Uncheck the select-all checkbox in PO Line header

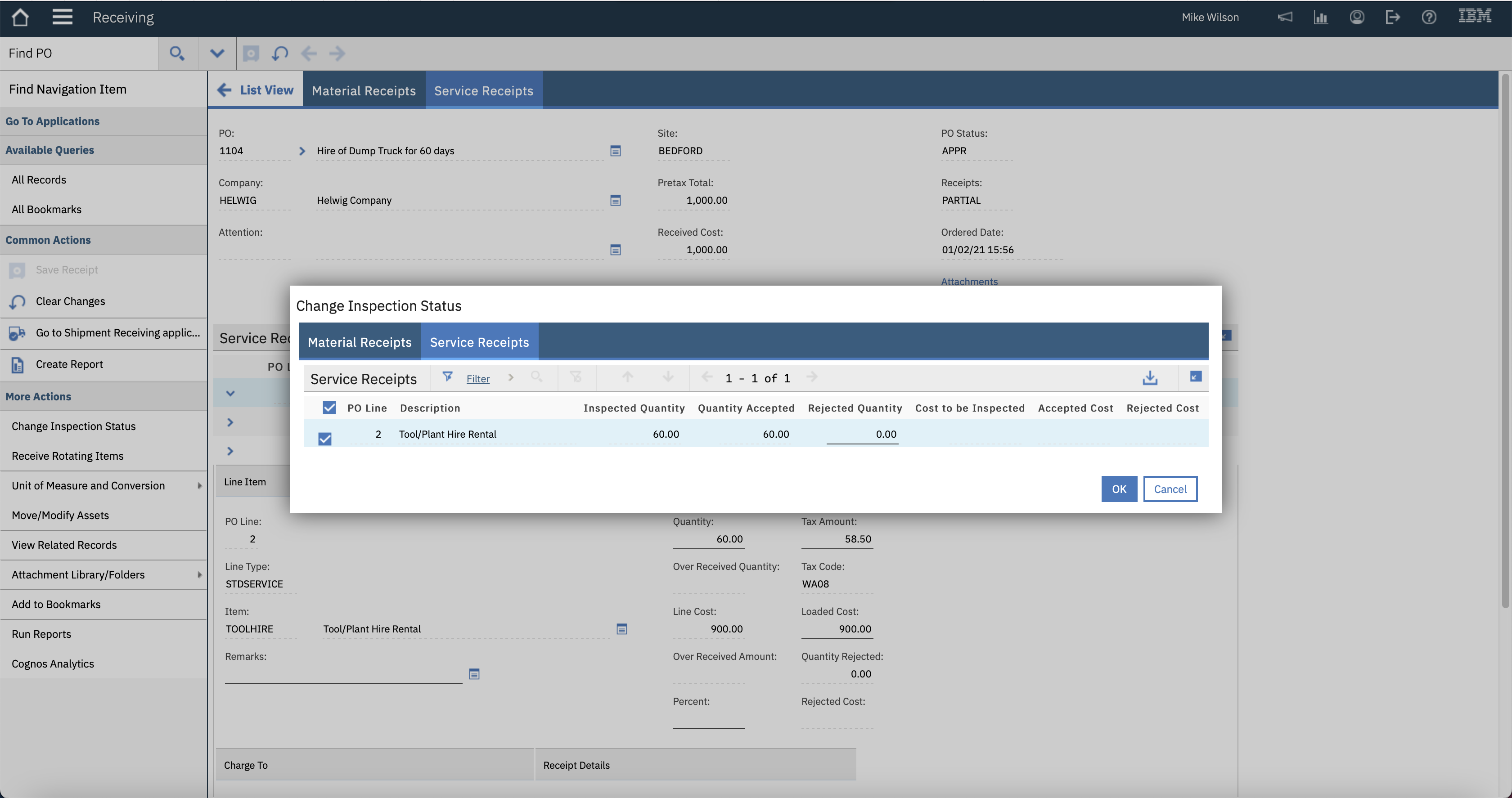click(x=328, y=407)
